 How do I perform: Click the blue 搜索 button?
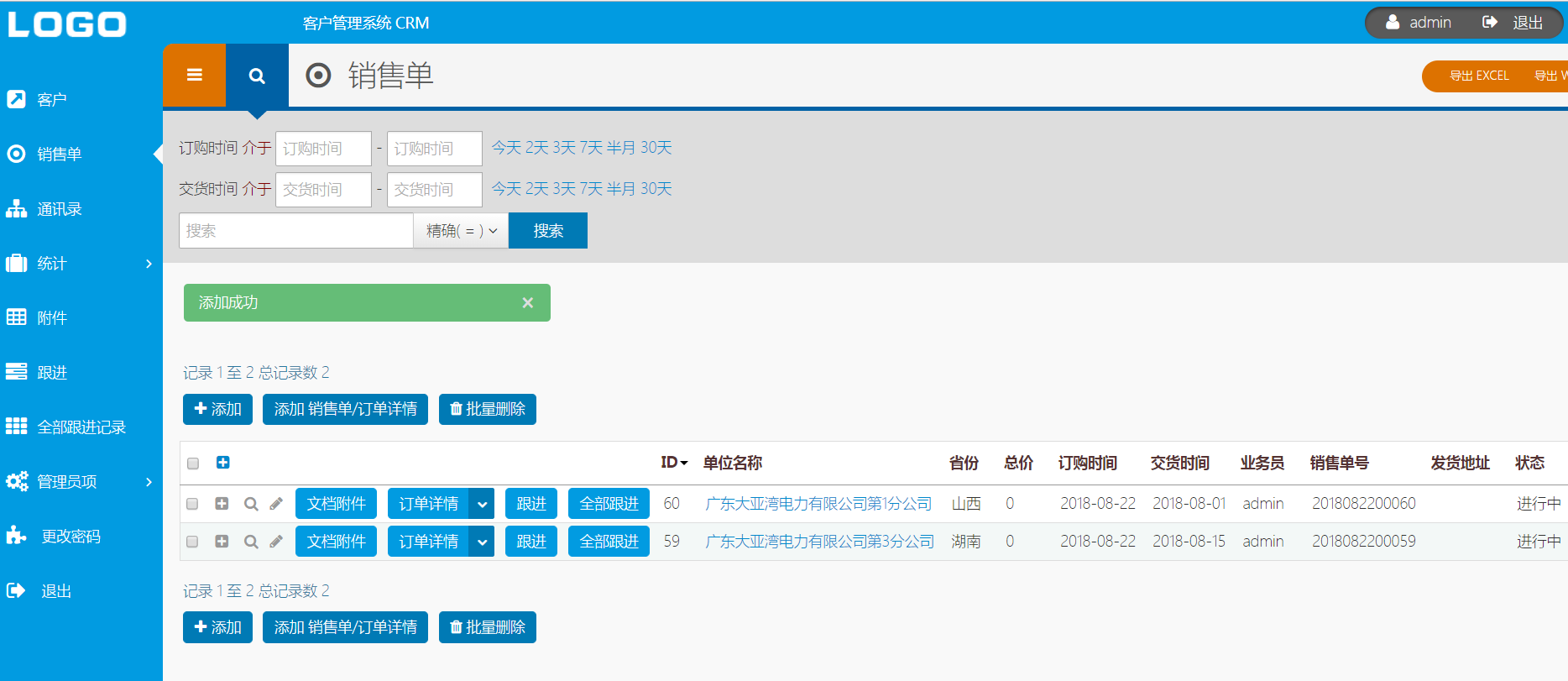tap(547, 231)
